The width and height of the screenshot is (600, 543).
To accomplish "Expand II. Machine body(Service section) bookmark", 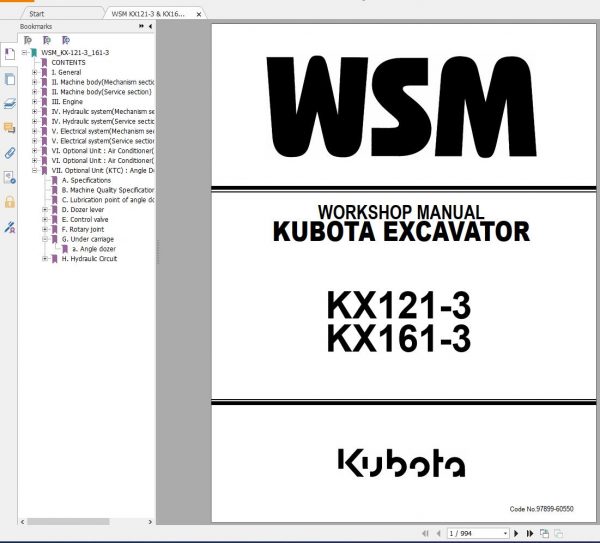I will (x=35, y=92).
